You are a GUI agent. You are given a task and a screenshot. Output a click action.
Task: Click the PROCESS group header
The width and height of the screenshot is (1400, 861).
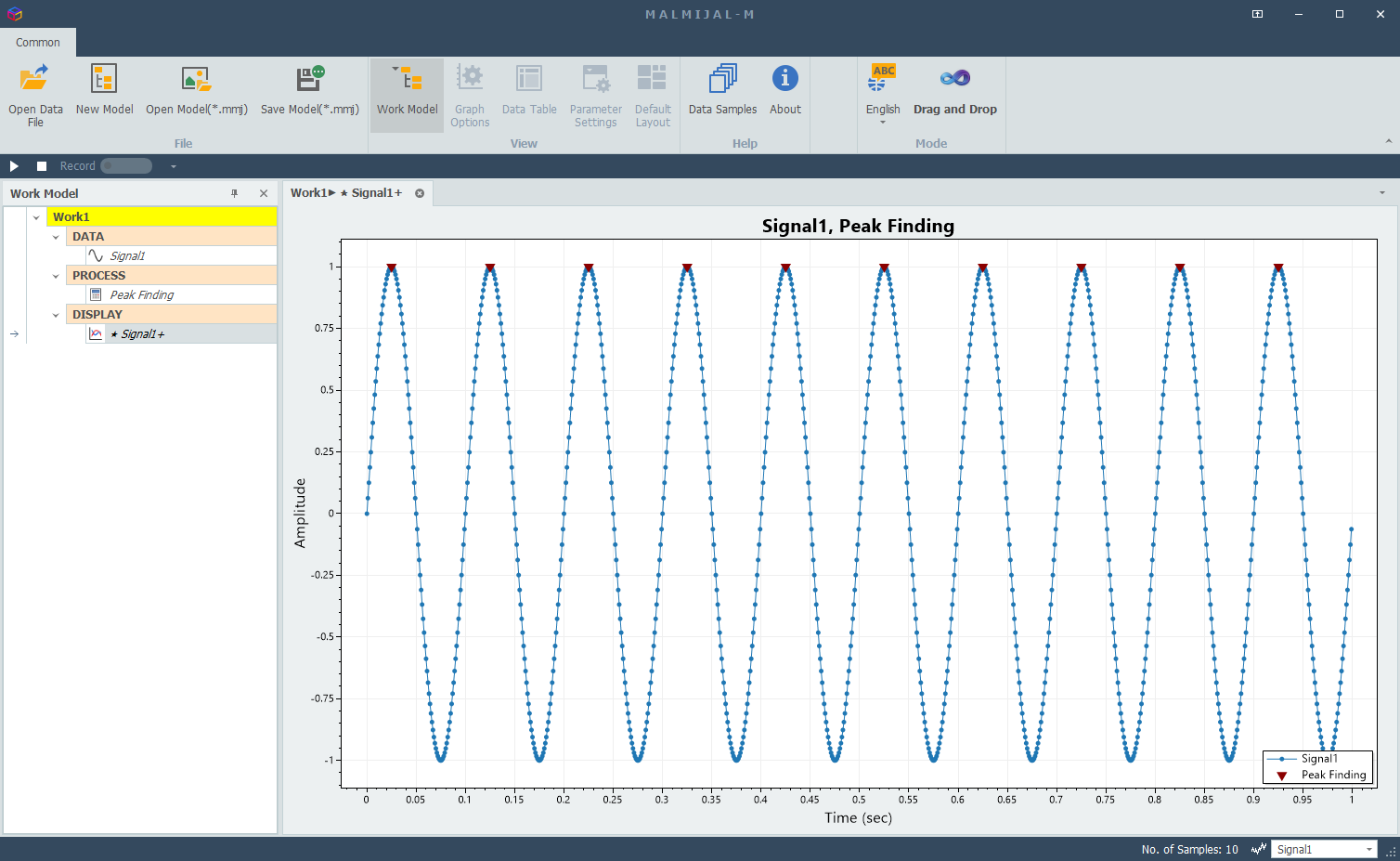tap(172, 275)
